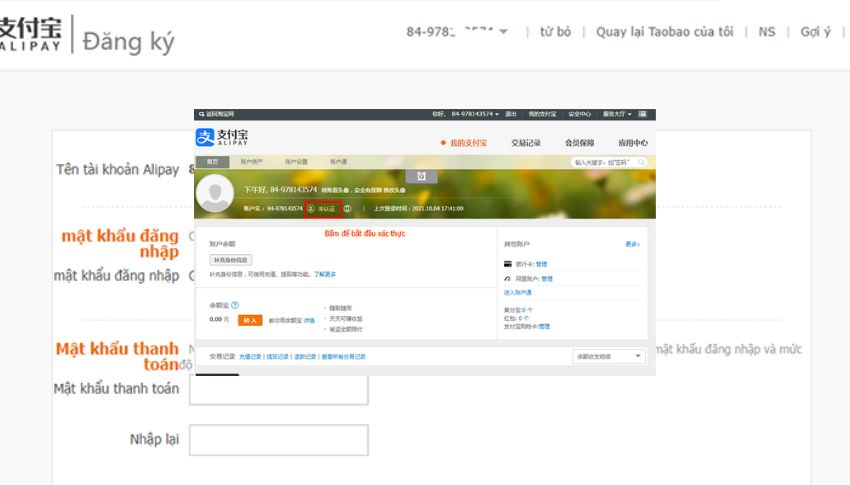This screenshot has height=485, width=850.
Task: Click the 提现记录 link
Action: tap(278, 357)
